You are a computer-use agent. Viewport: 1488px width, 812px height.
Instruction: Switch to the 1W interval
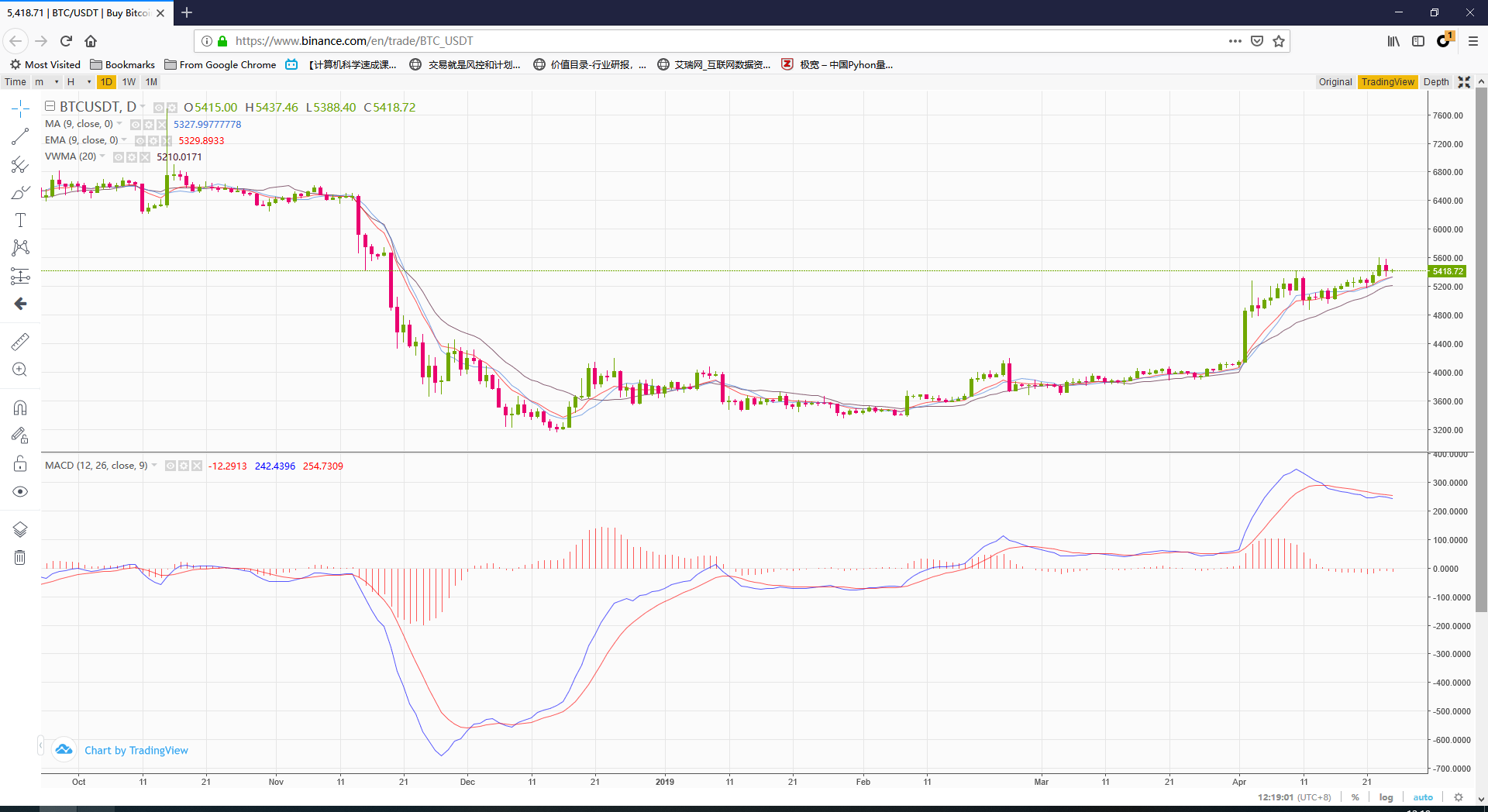(129, 82)
